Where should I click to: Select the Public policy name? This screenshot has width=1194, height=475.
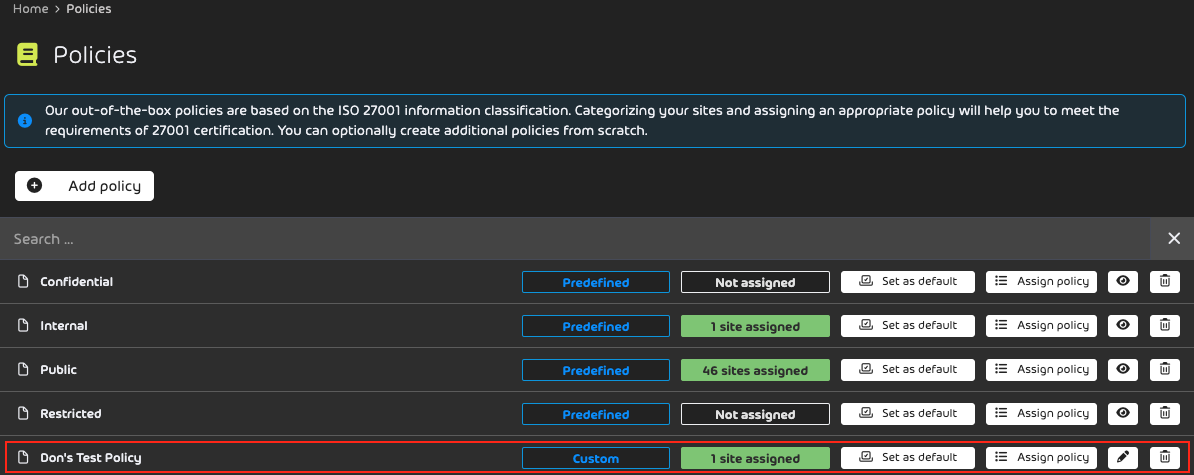pos(59,370)
